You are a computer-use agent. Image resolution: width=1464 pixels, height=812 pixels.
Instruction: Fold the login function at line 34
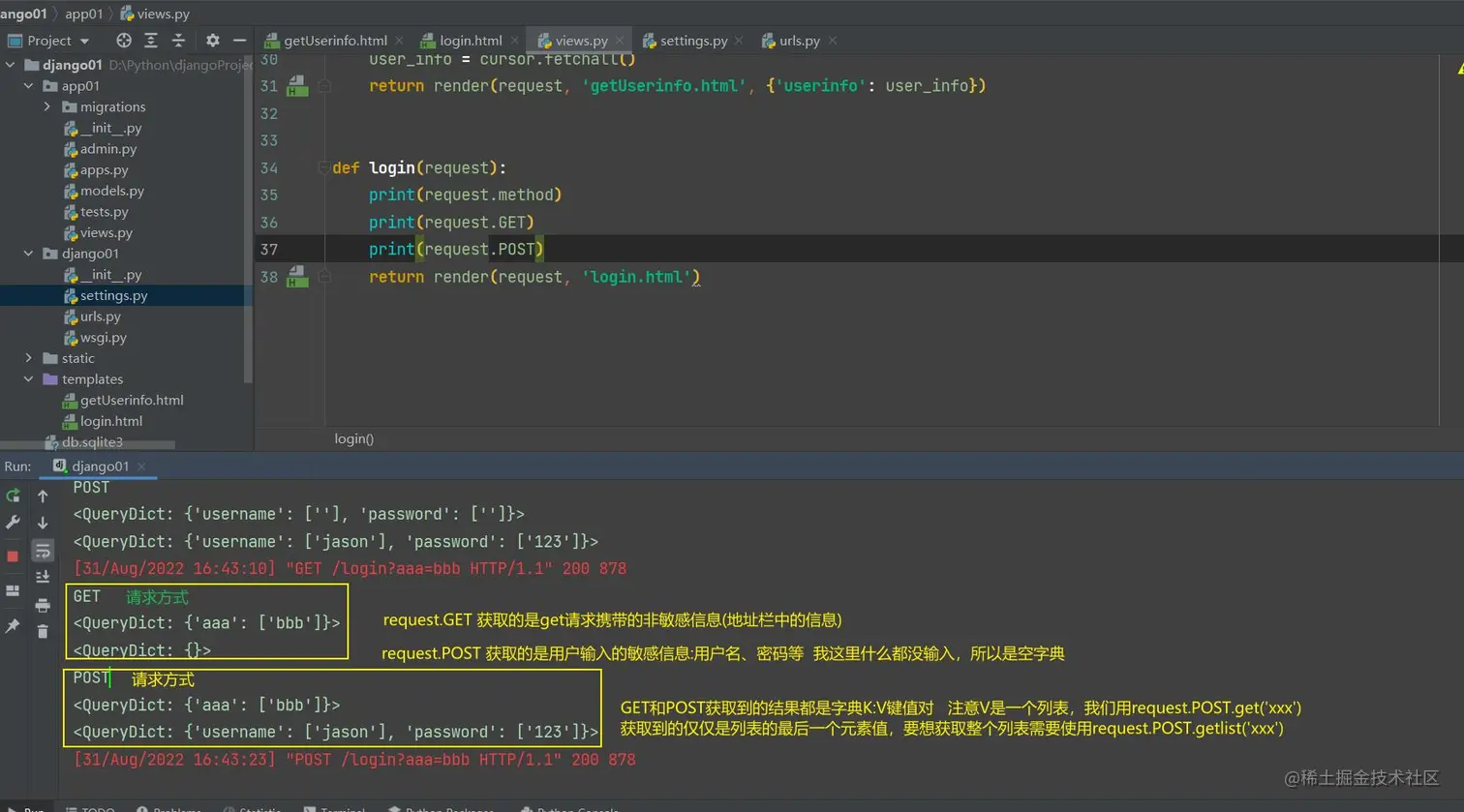pos(324,168)
